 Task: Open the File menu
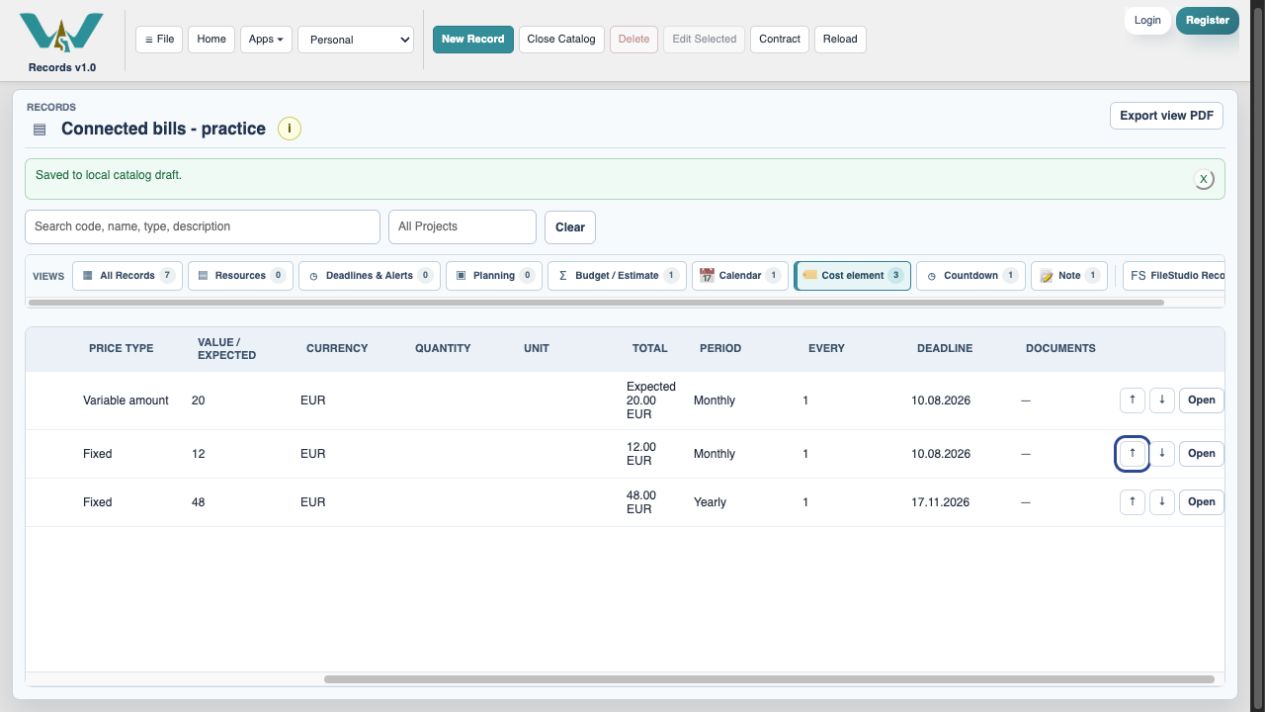coord(158,40)
